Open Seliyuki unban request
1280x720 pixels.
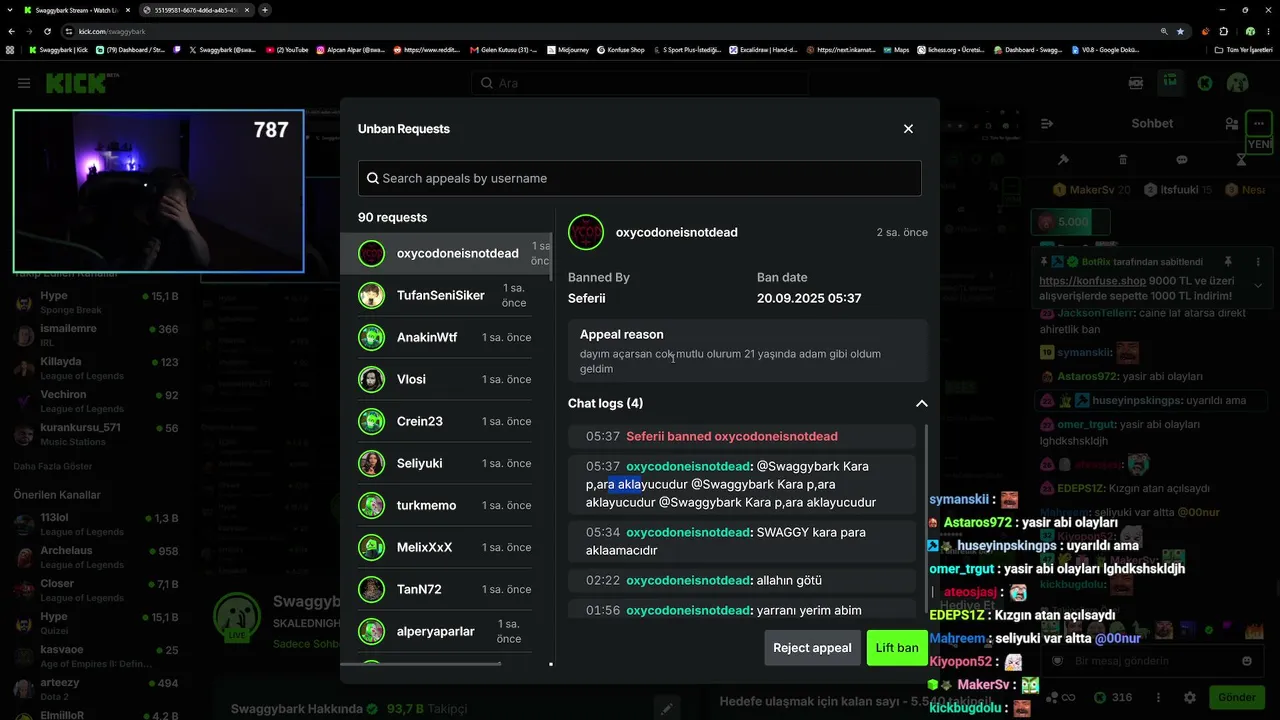click(445, 464)
